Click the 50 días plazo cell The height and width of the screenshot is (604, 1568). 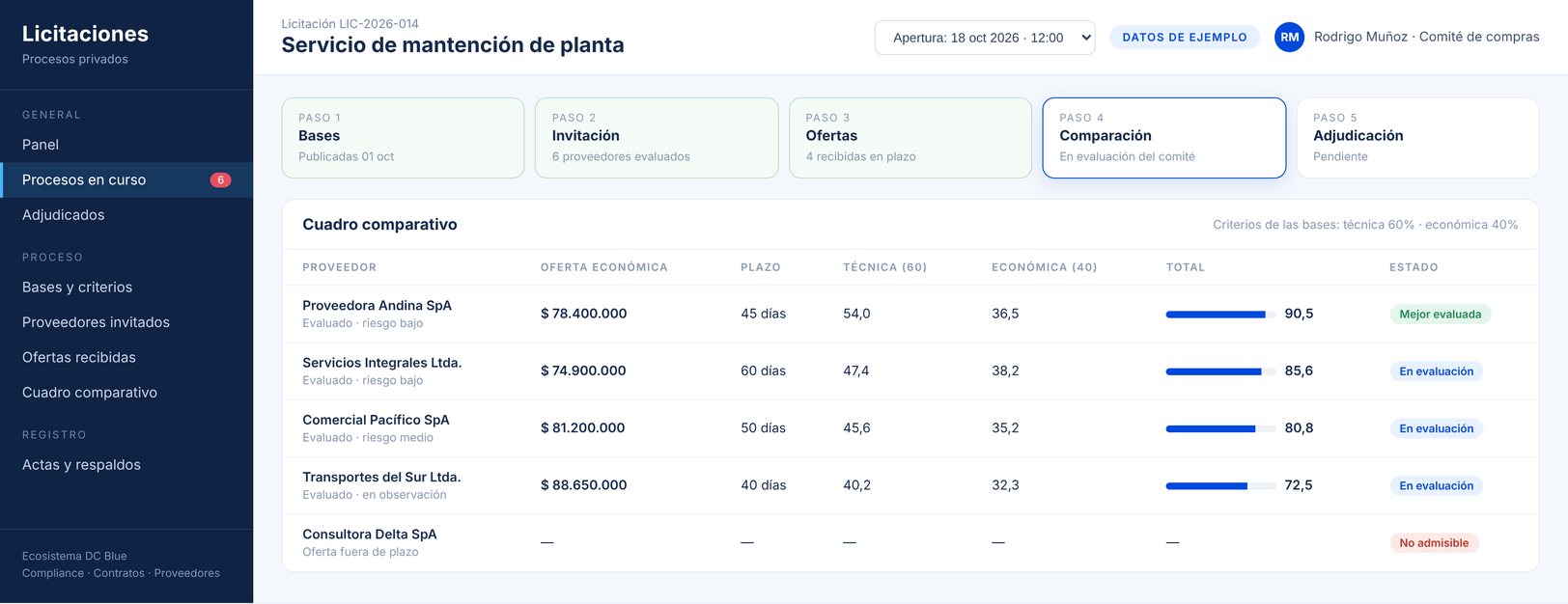[763, 427]
